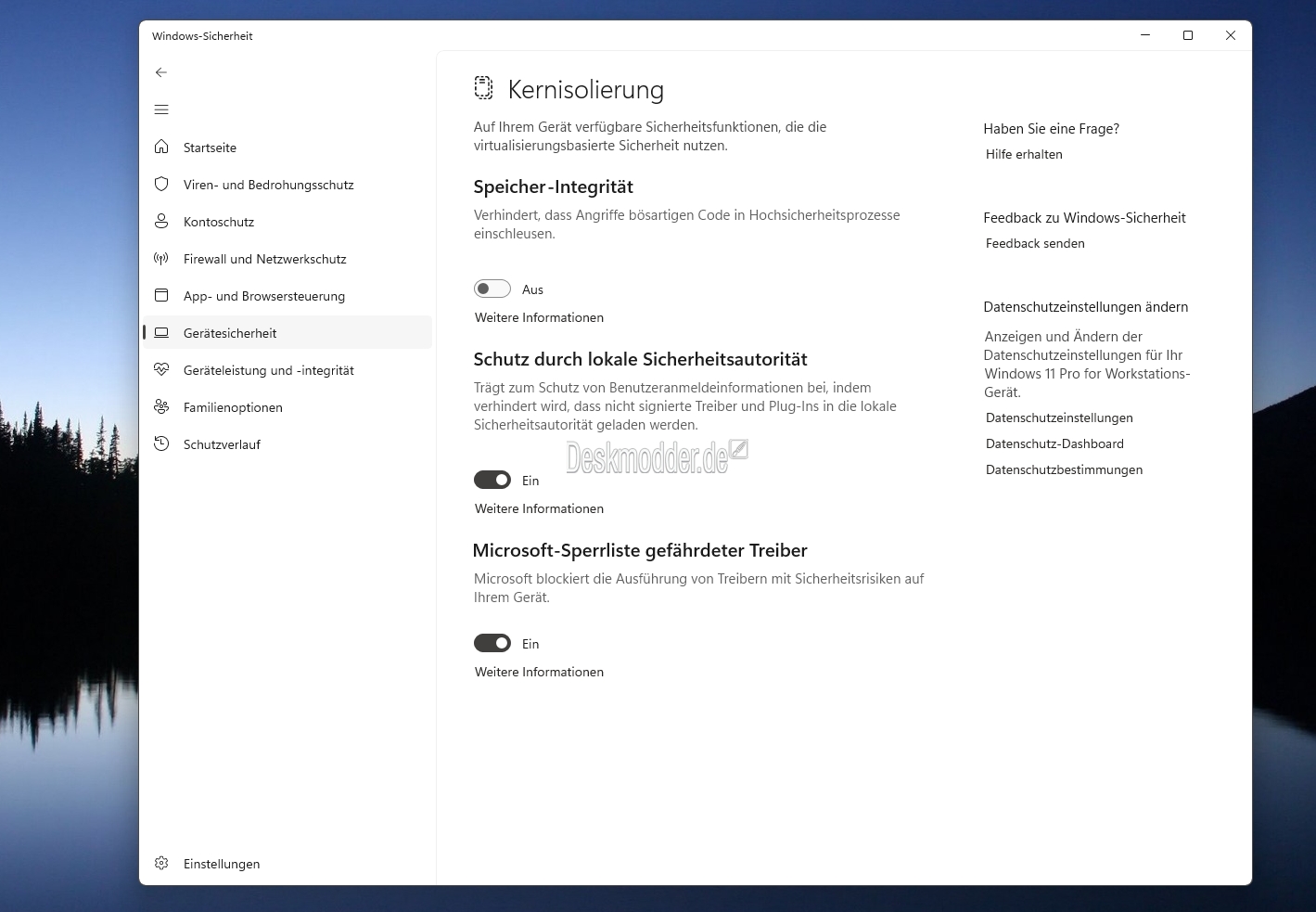This screenshot has height=912, width=1316.
Task: Turn off the Microsoft-Sperrliste toggle
Action: click(x=492, y=643)
